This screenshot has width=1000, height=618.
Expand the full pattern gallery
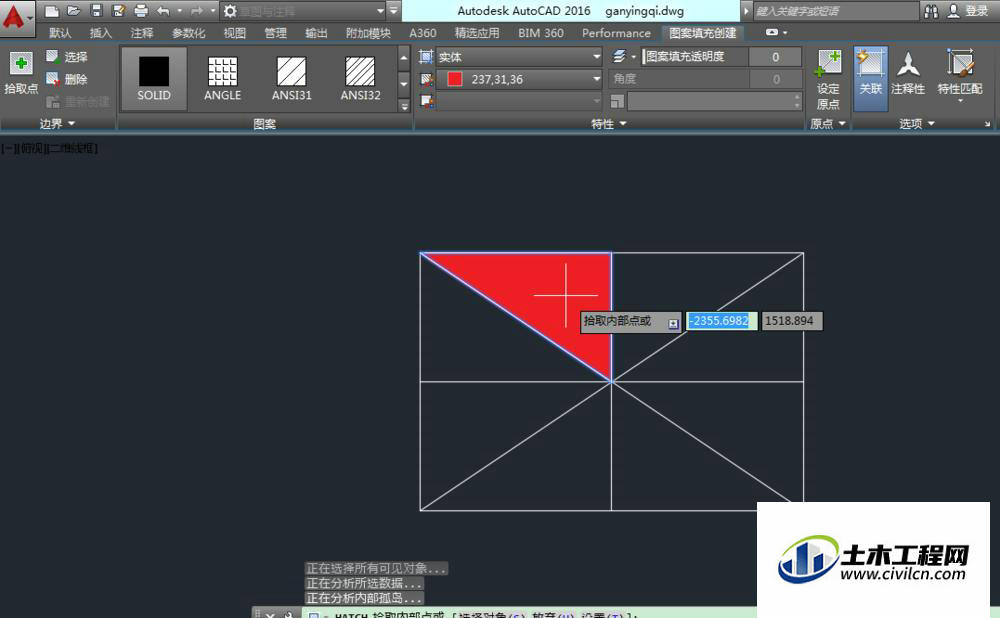click(404, 106)
